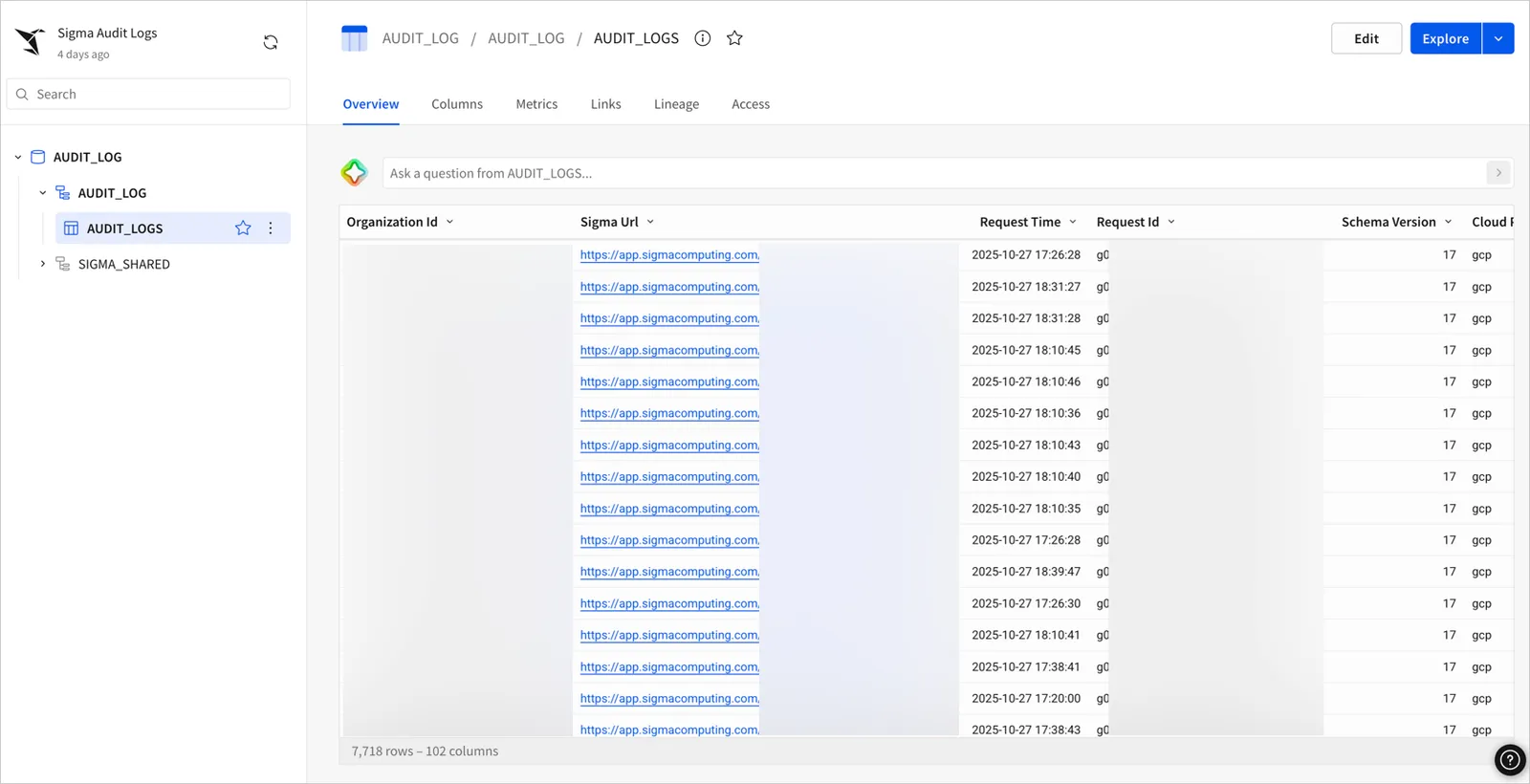Image resolution: width=1530 pixels, height=784 pixels.
Task: Click the SIGMA_SHARED schema icon
Action: (x=63, y=264)
